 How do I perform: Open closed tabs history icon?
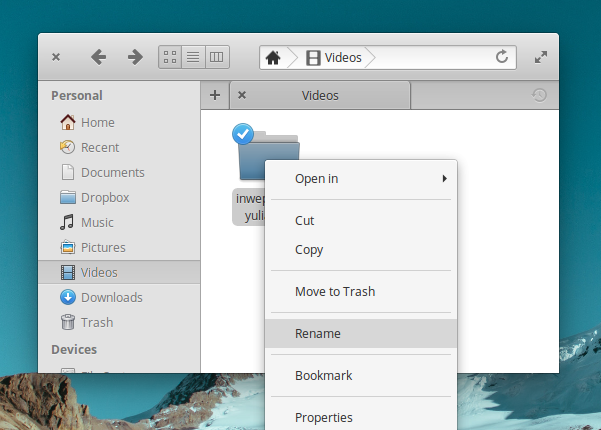pos(539,95)
